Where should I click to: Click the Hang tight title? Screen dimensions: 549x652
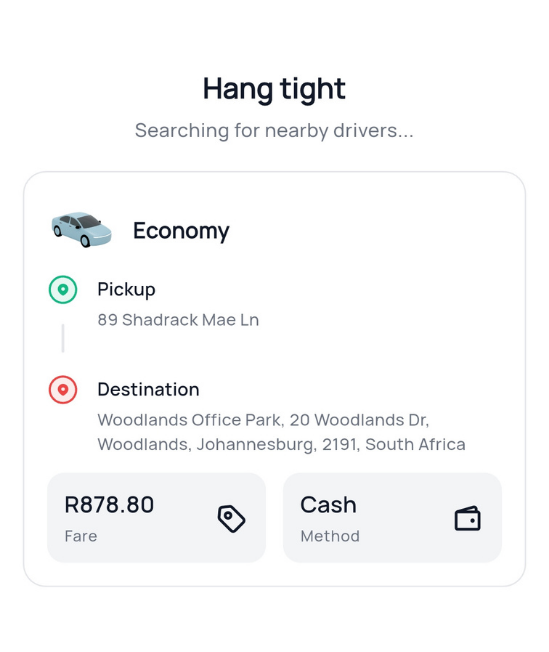tap(274, 89)
